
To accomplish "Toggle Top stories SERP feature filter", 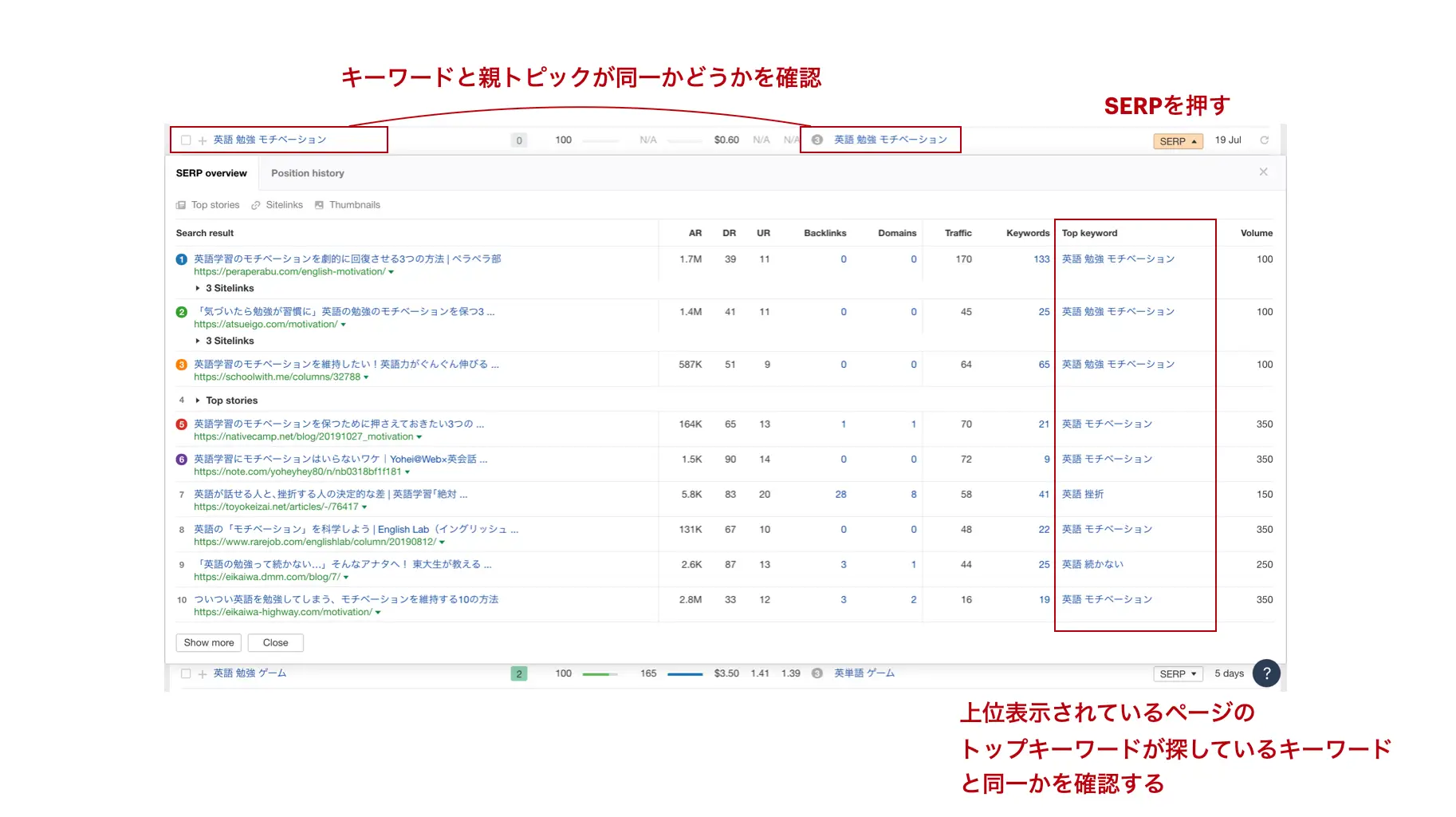I will coord(208,205).
